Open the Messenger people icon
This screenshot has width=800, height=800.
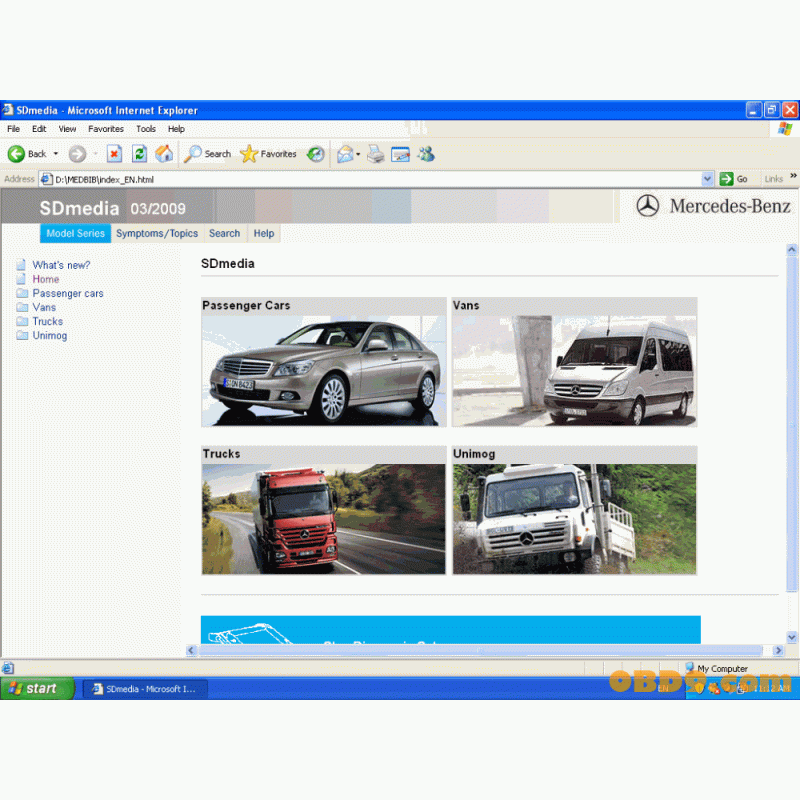tap(426, 154)
